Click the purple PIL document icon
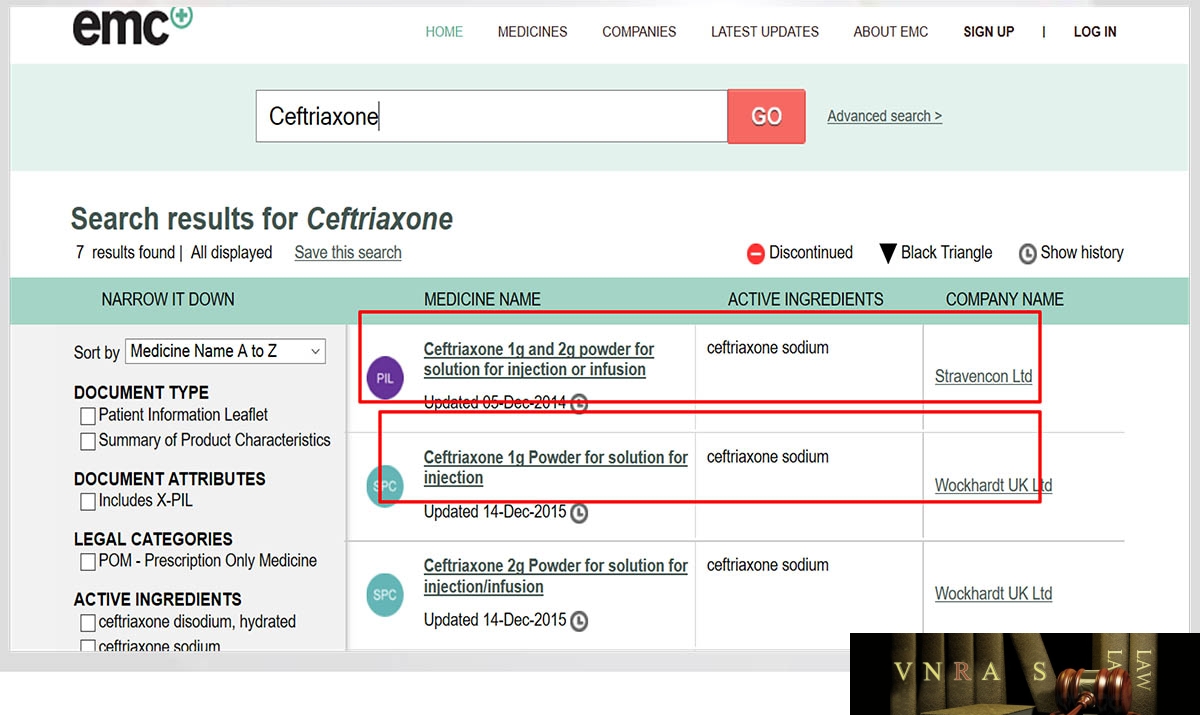Screen dimensions: 1200x715 pos(385,378)
